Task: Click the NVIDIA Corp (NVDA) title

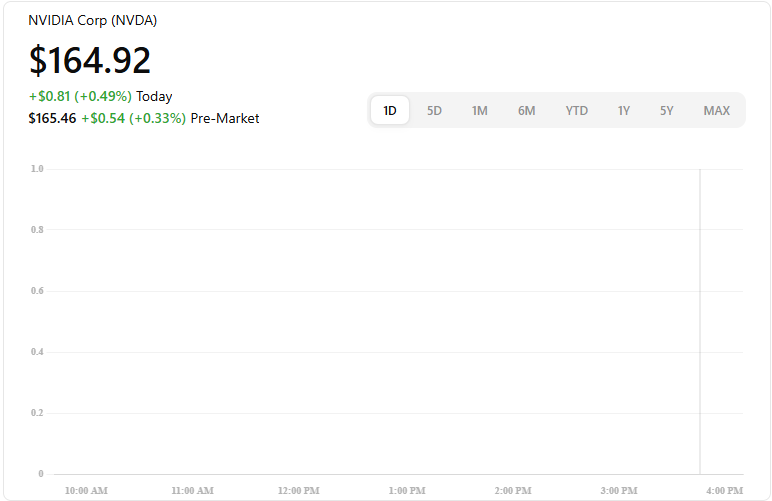Action: (x=93, y=21)
